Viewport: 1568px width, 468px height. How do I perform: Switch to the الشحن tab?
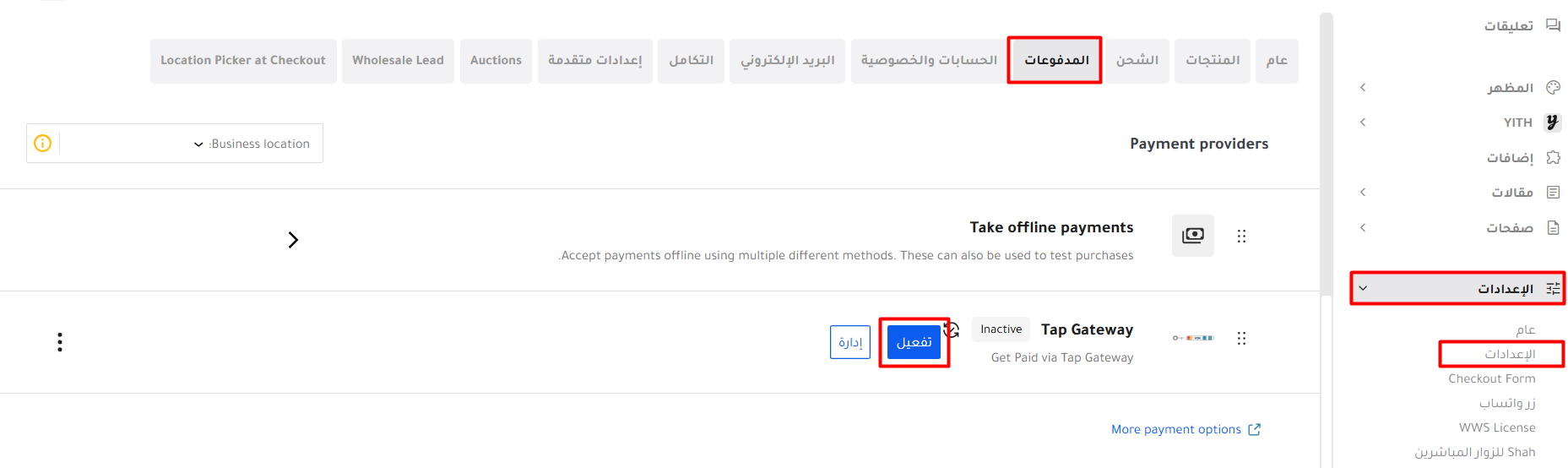point(1137,61)
